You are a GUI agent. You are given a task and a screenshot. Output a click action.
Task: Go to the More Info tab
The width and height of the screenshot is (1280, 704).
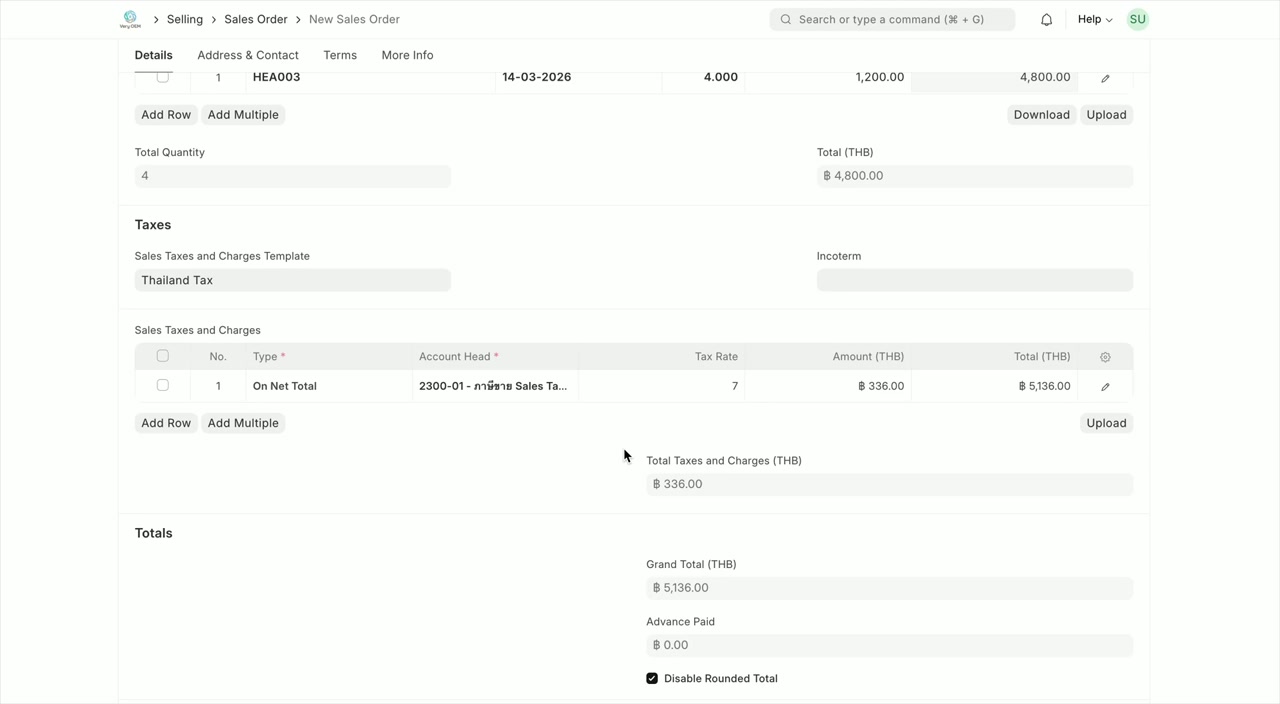pos(407,55)
